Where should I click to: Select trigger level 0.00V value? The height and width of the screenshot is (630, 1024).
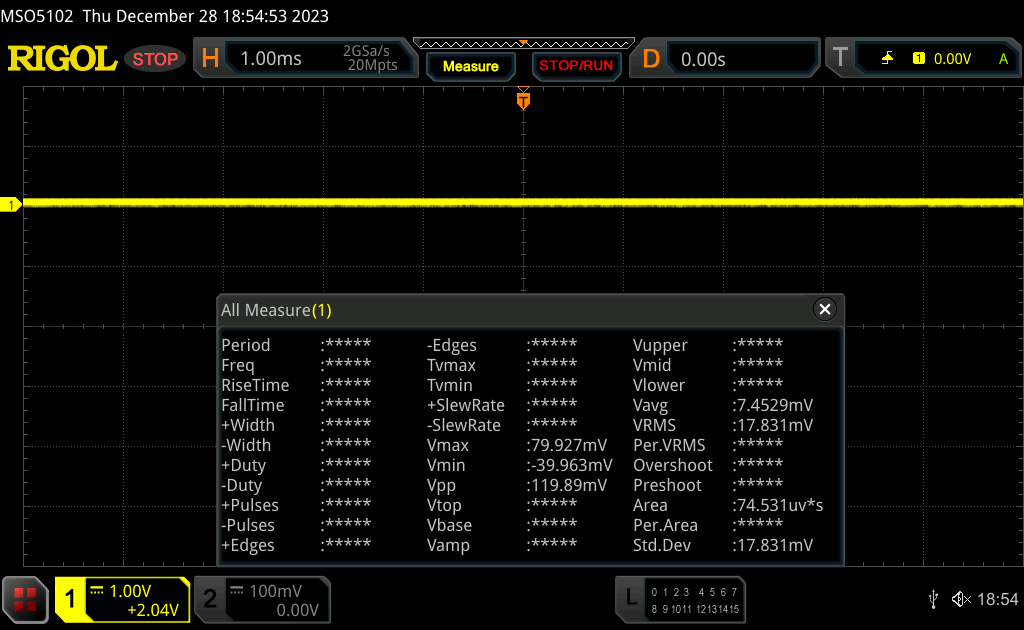point(952,59)
